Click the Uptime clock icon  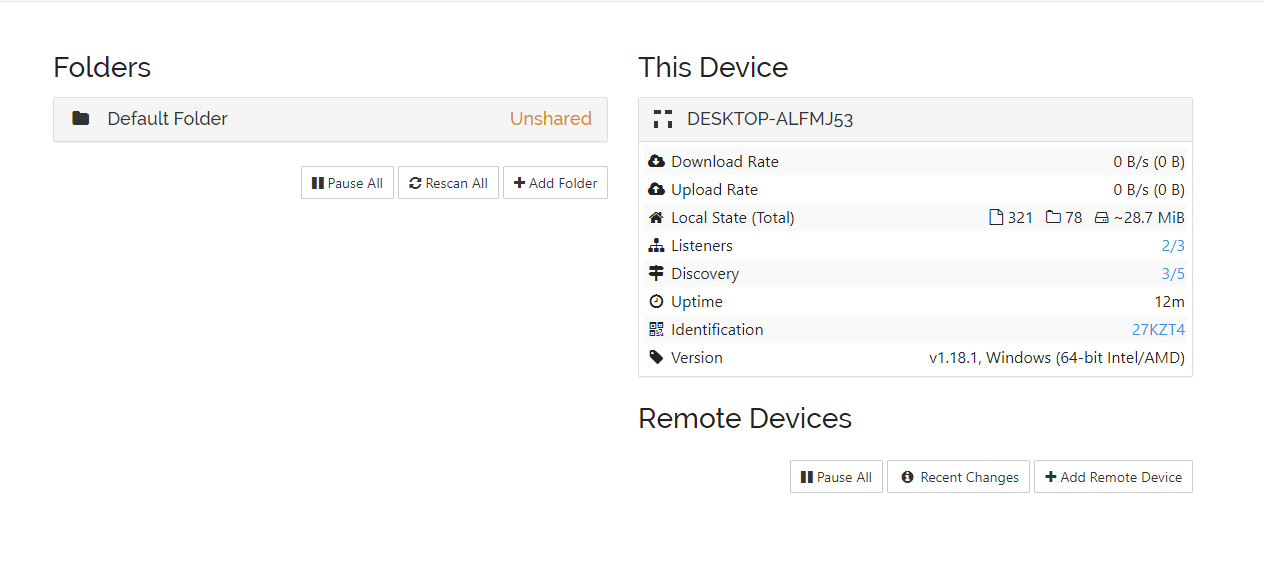point(656,301)
